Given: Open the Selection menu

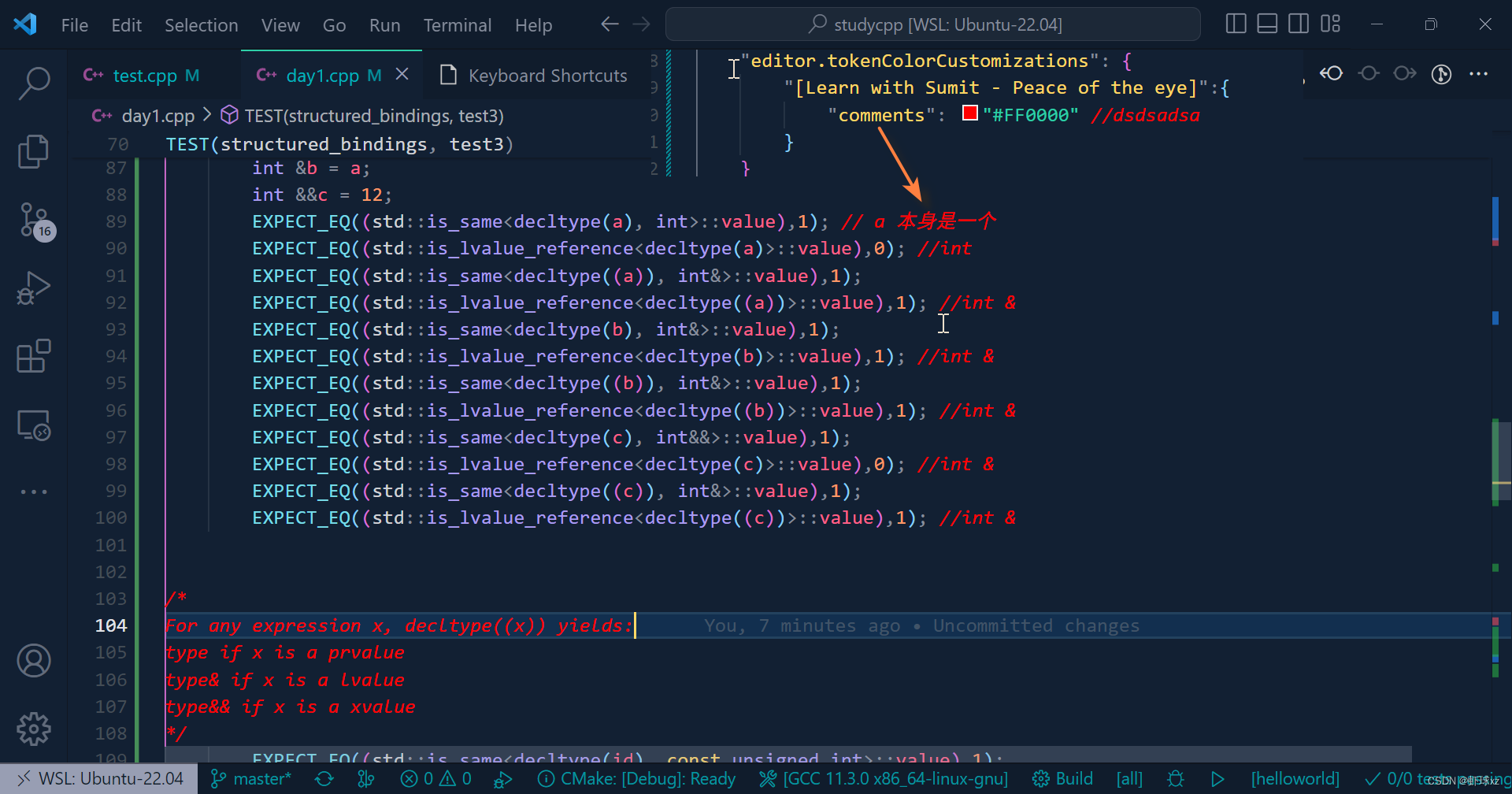Looking at the screenshot, I should click(201, 25).
